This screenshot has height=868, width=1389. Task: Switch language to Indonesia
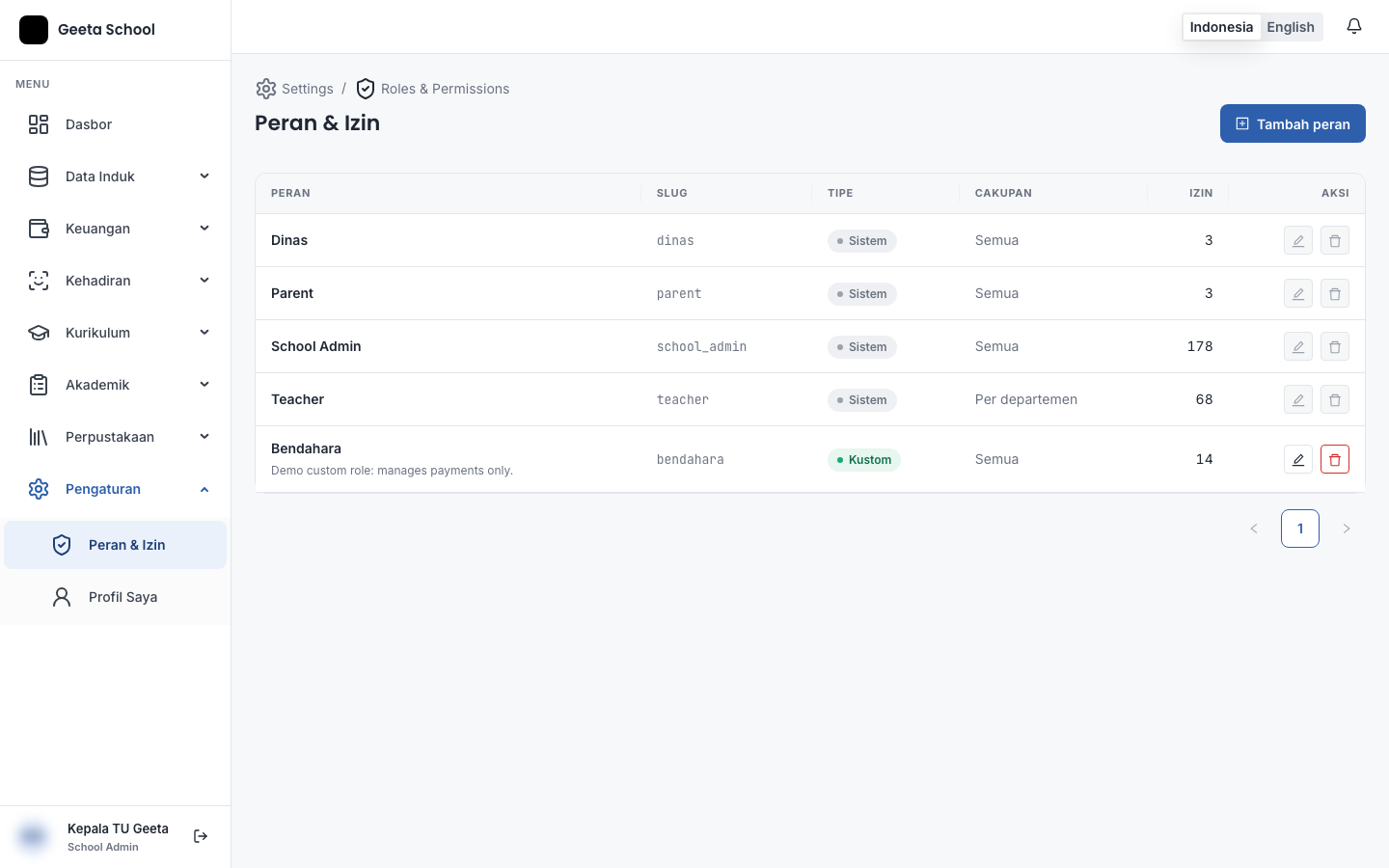[x=1221, y=27]
